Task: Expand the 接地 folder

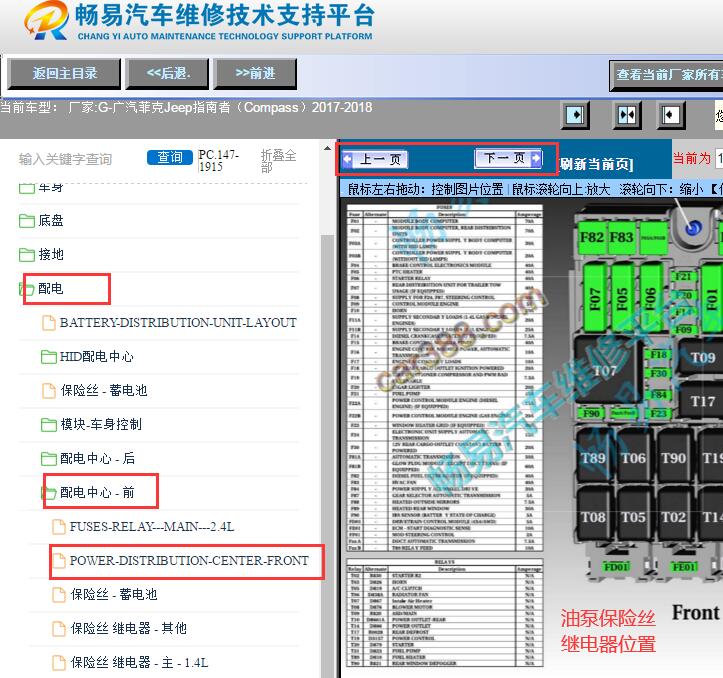Action: pyautogui.click(x=51, y=254)
